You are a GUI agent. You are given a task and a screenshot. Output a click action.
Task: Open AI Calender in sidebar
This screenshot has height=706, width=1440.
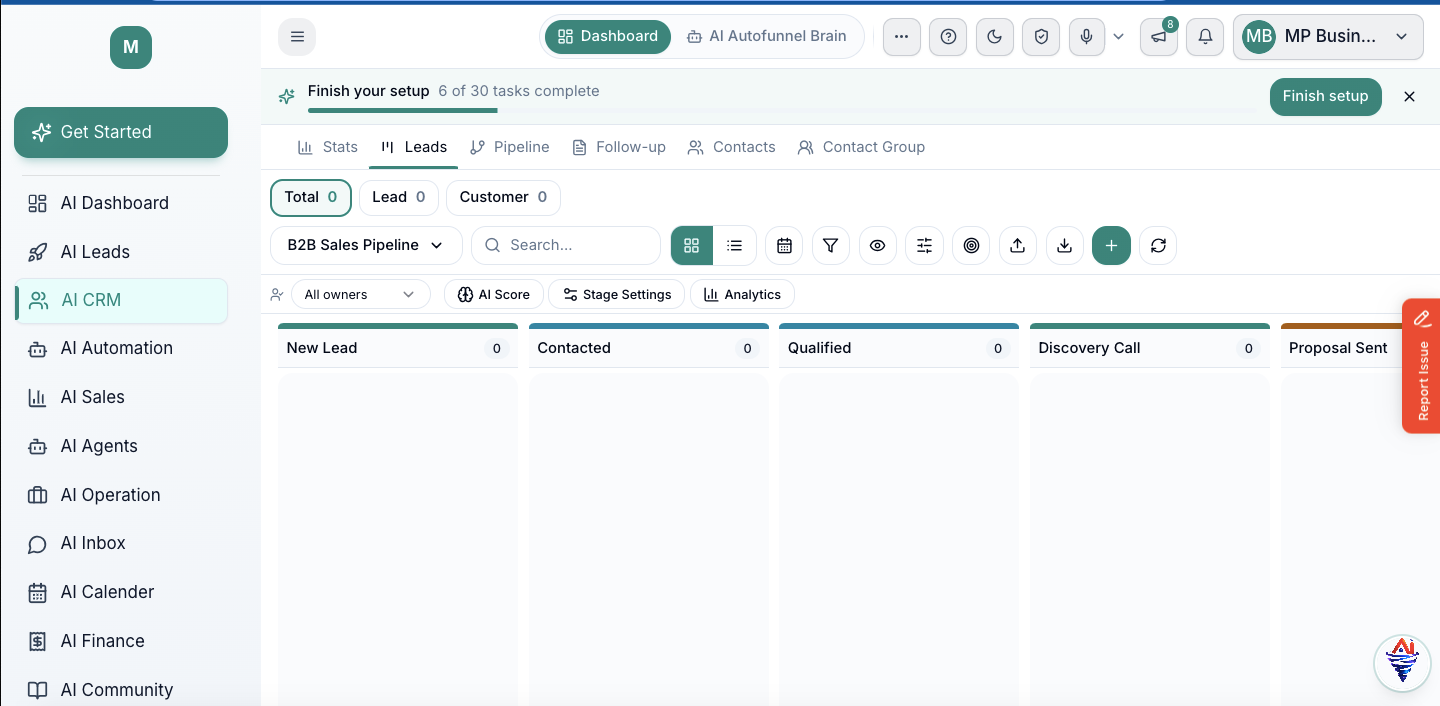pos(121,592)
